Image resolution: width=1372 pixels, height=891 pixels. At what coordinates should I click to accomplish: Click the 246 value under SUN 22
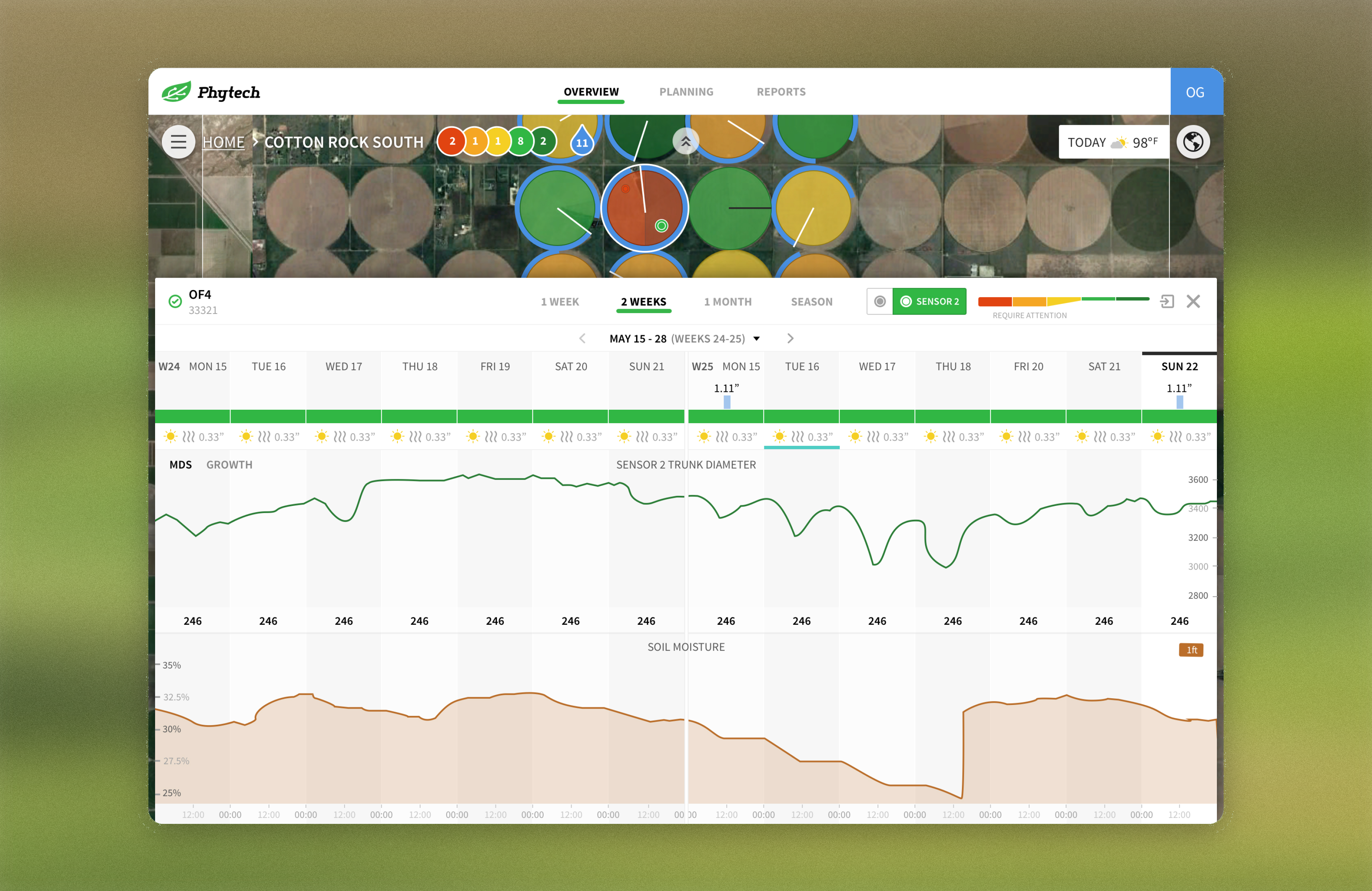click(1180, 621)
